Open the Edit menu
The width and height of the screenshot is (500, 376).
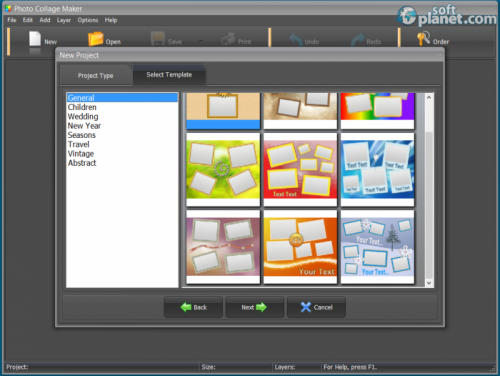[28, 20]
